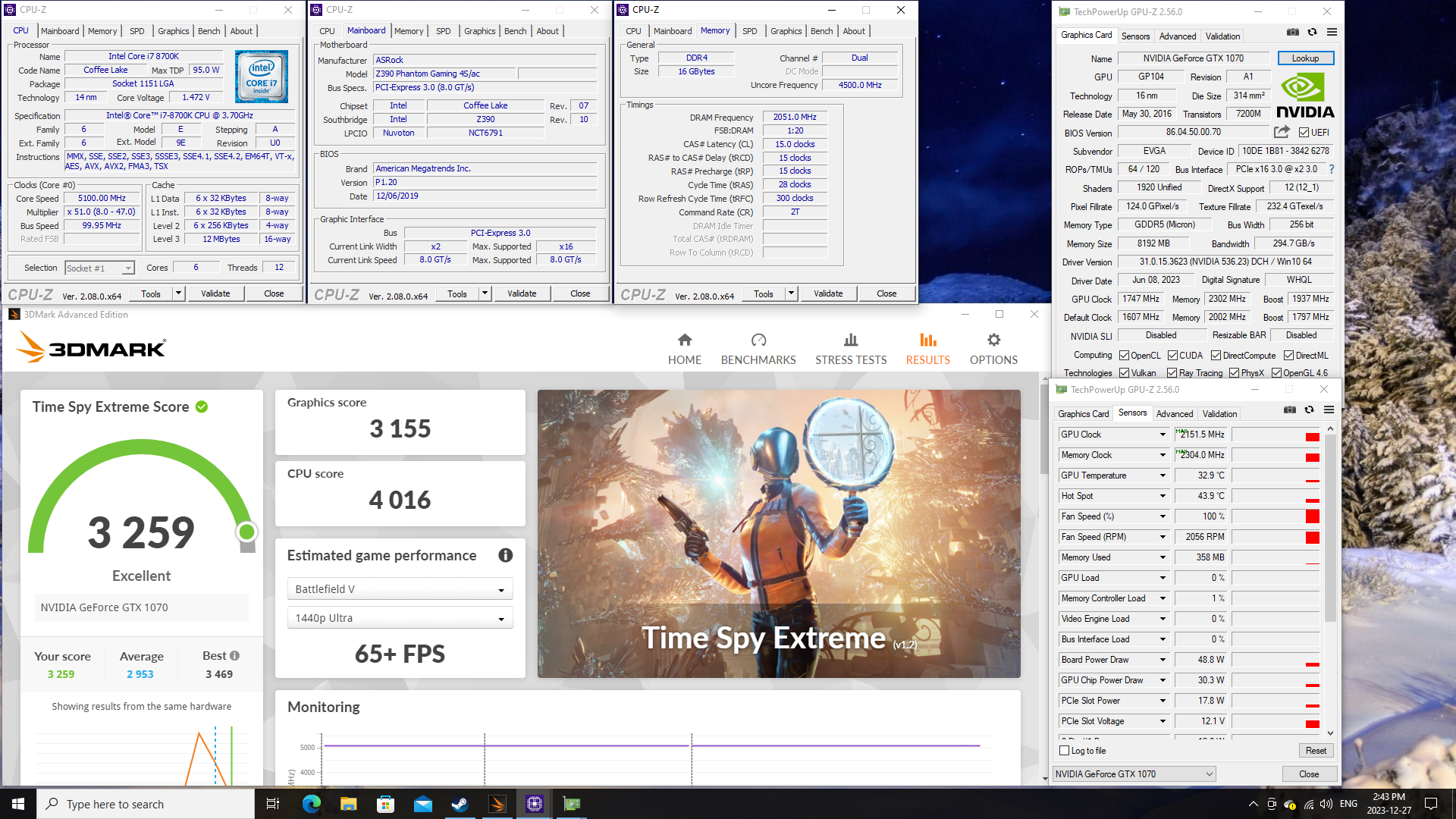
Task: Switch to SPD tab in Mainboard CPU-Z window
Action: (444, 31)
